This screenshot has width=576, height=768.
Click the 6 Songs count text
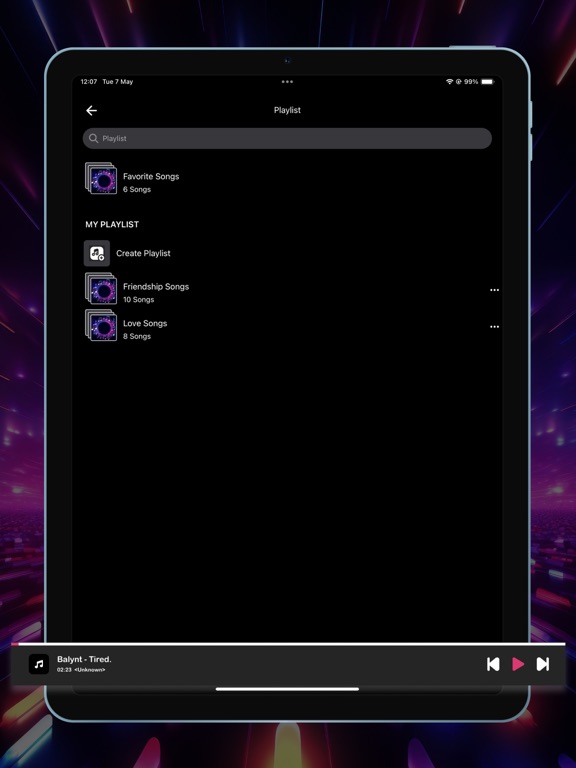pos(137,190)
